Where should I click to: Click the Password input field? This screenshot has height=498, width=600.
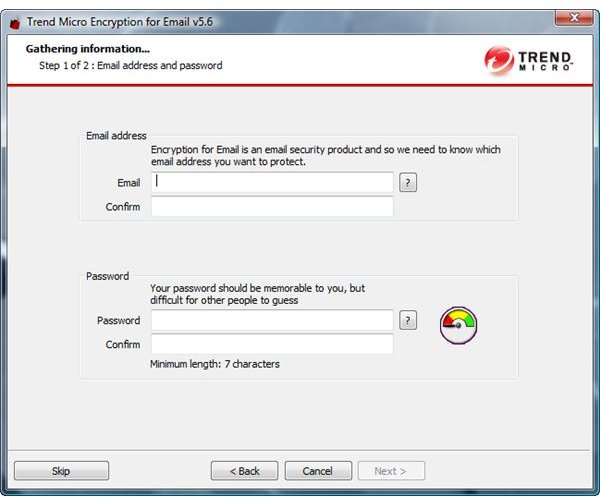click(272, 320)
